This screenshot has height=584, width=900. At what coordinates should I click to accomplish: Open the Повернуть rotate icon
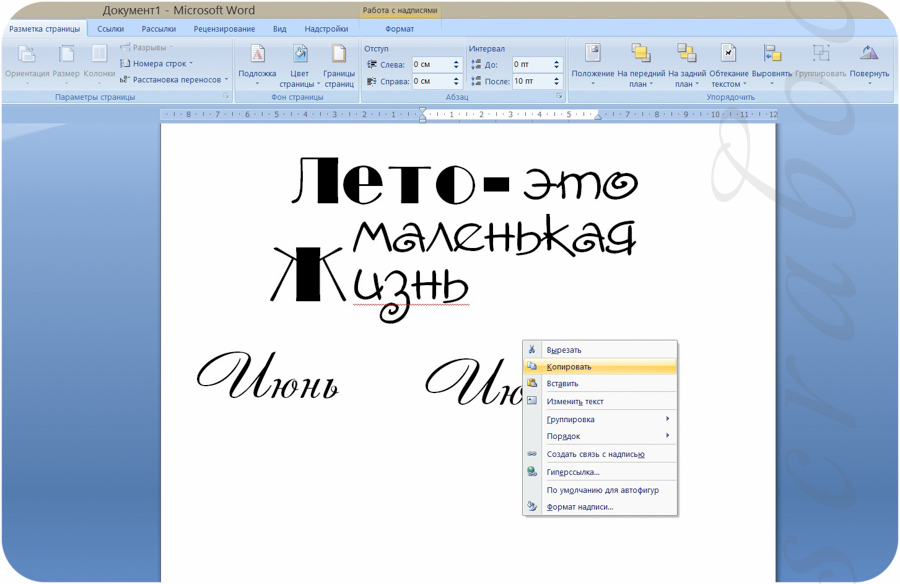coord(869,53)
